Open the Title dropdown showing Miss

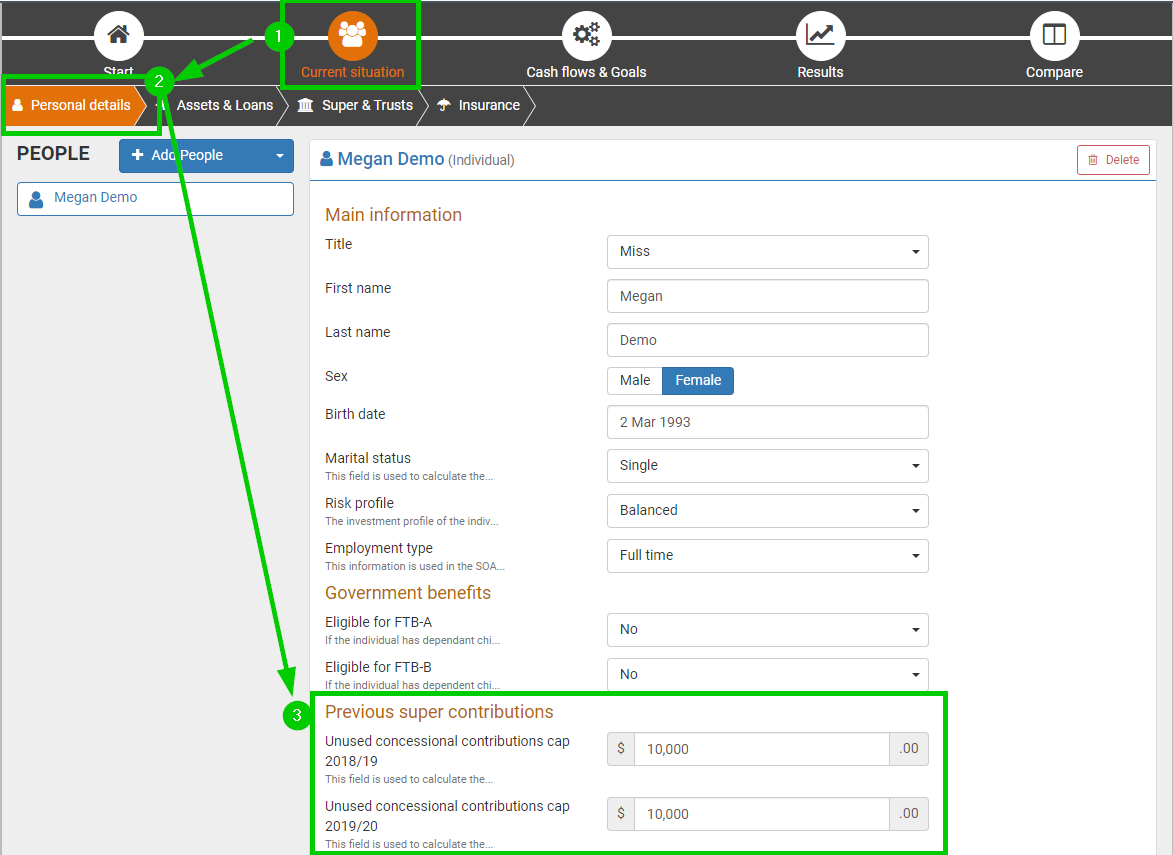(x=767, y=252)
